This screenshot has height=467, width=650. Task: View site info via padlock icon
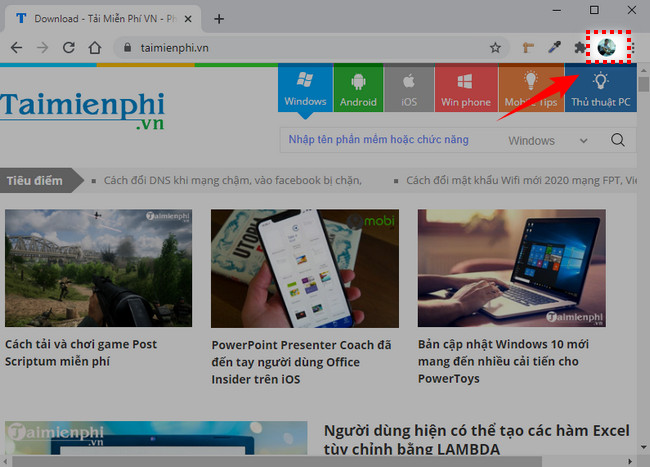click(124, 47)
